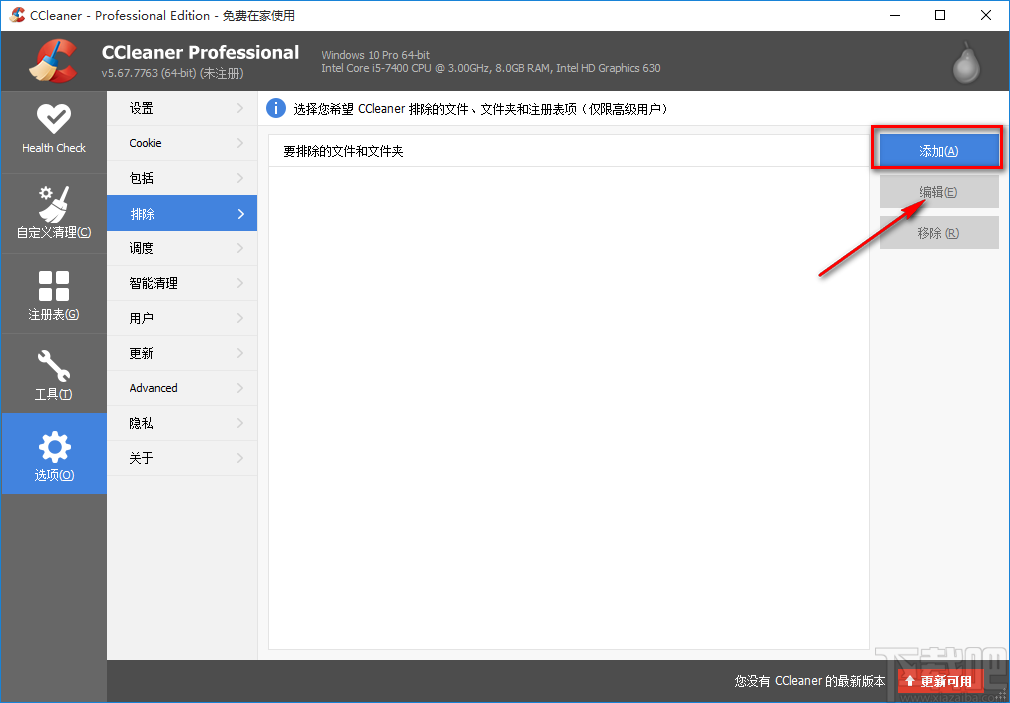Expand chevron next to 更新
Image resolution: width=1010 pixels, height=703 pixels.
click(240, 353)
